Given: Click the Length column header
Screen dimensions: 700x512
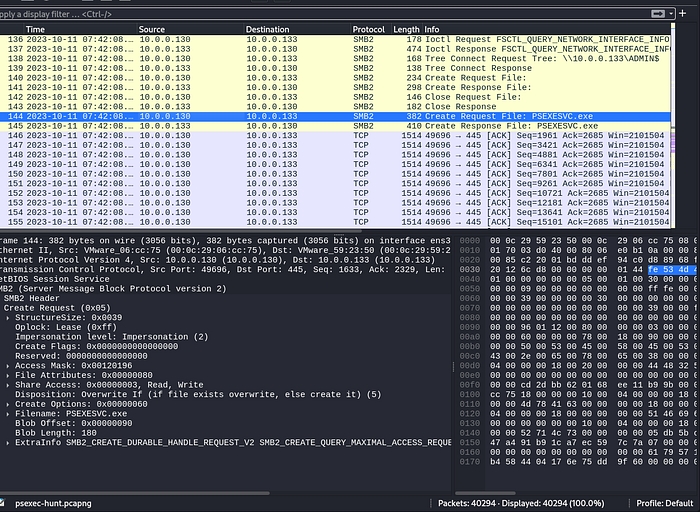Looking at the screenshot, I should [x=406, y=30].
